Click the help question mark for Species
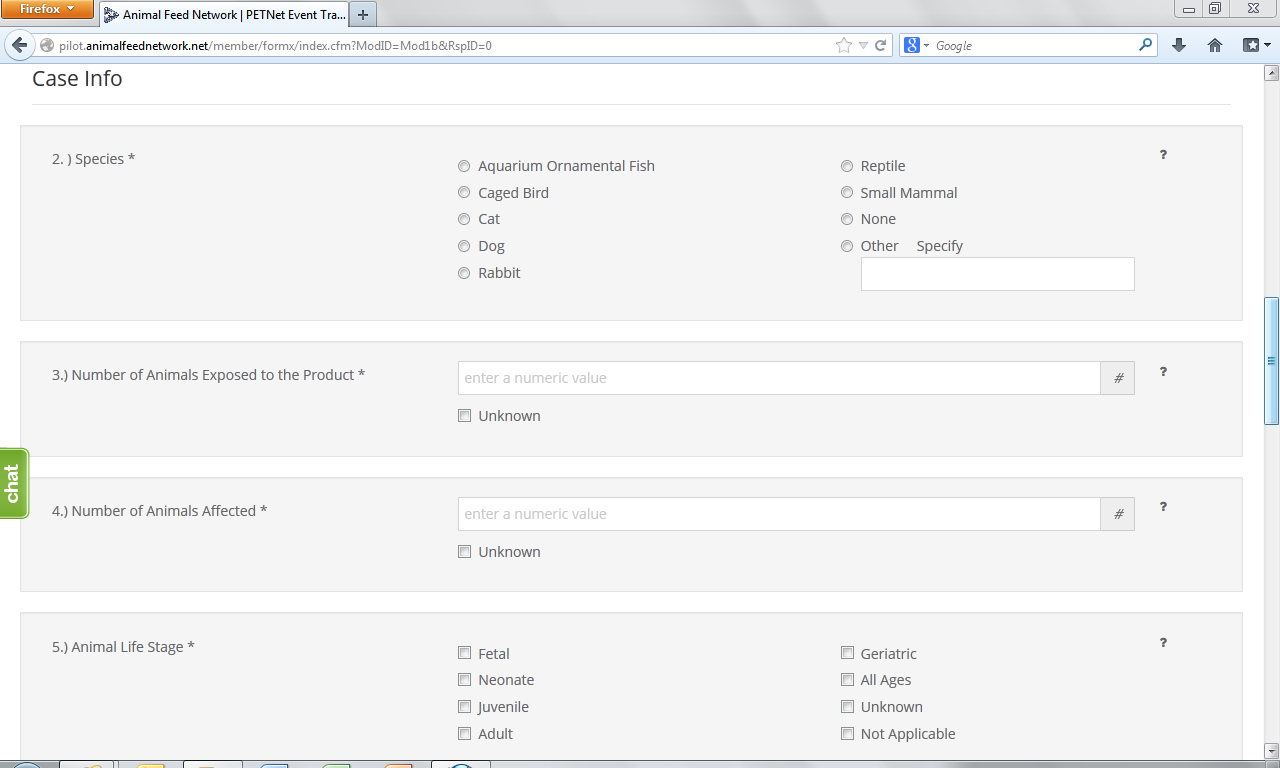The image size is (1280, 768). [1163, 155]
